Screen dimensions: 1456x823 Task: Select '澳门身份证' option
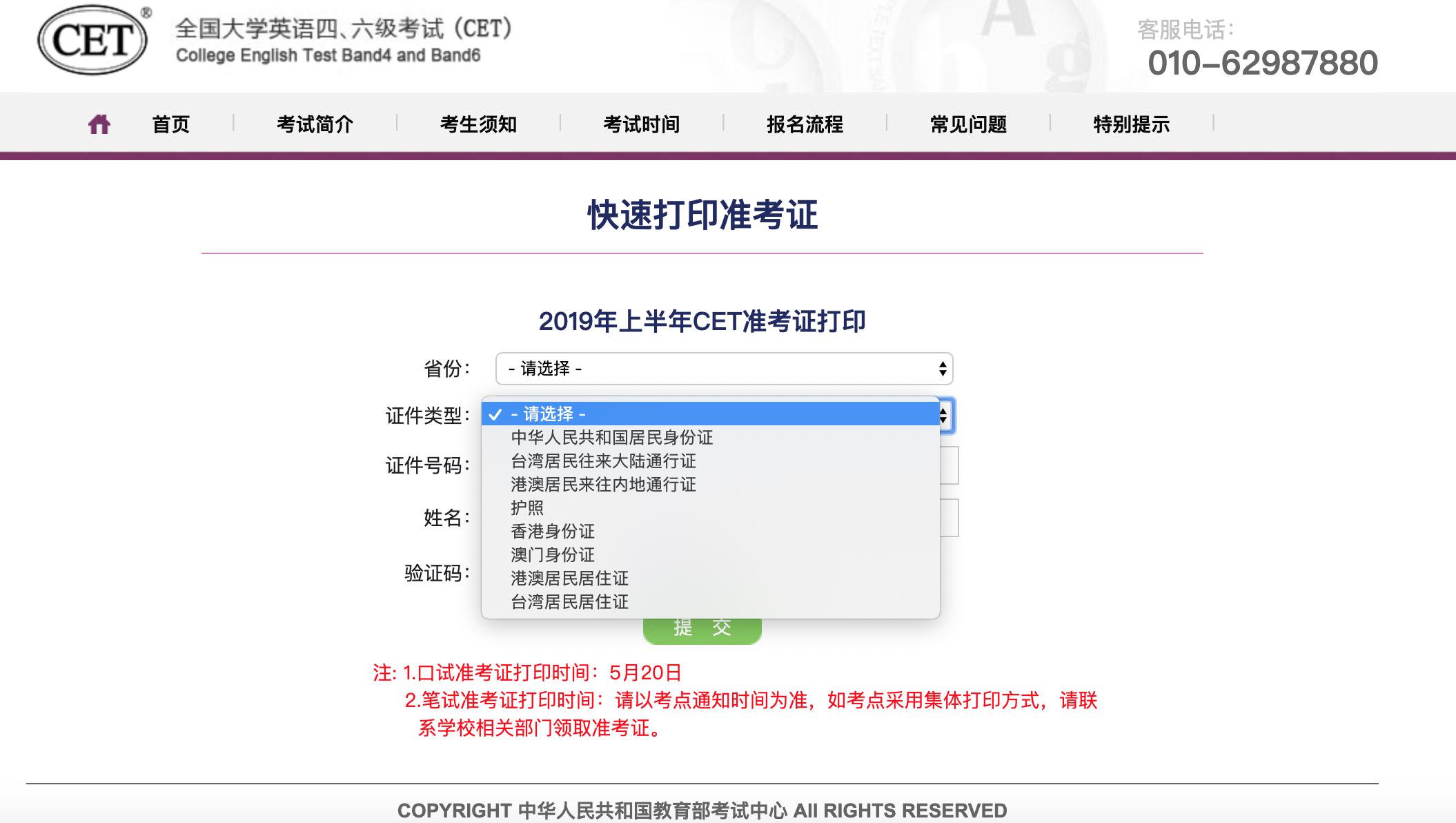[x=553, y=554]
